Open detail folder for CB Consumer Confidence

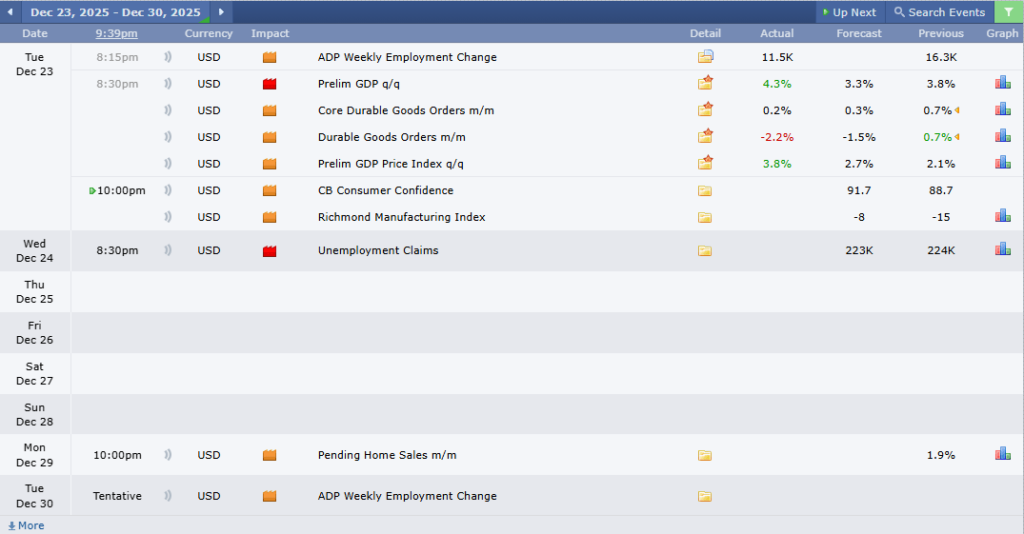(705, 190)
